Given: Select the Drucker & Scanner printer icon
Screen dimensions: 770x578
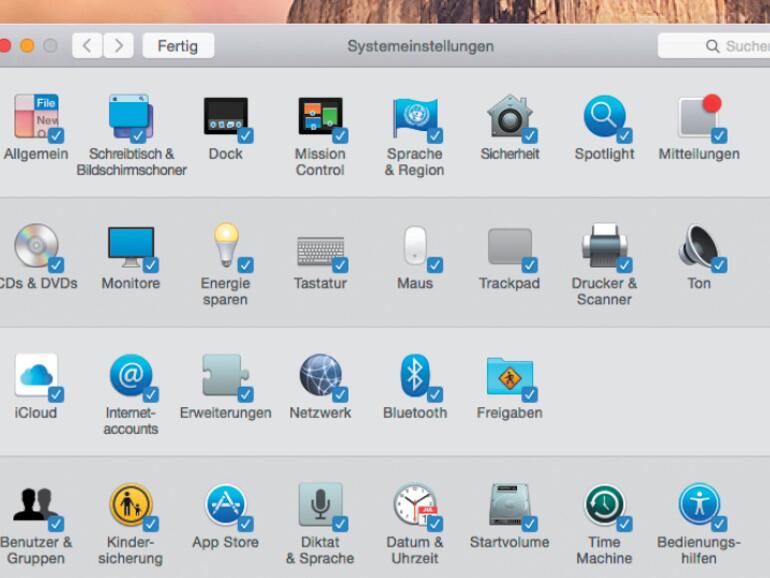Looking at the screenshot, I should [603, 245].
